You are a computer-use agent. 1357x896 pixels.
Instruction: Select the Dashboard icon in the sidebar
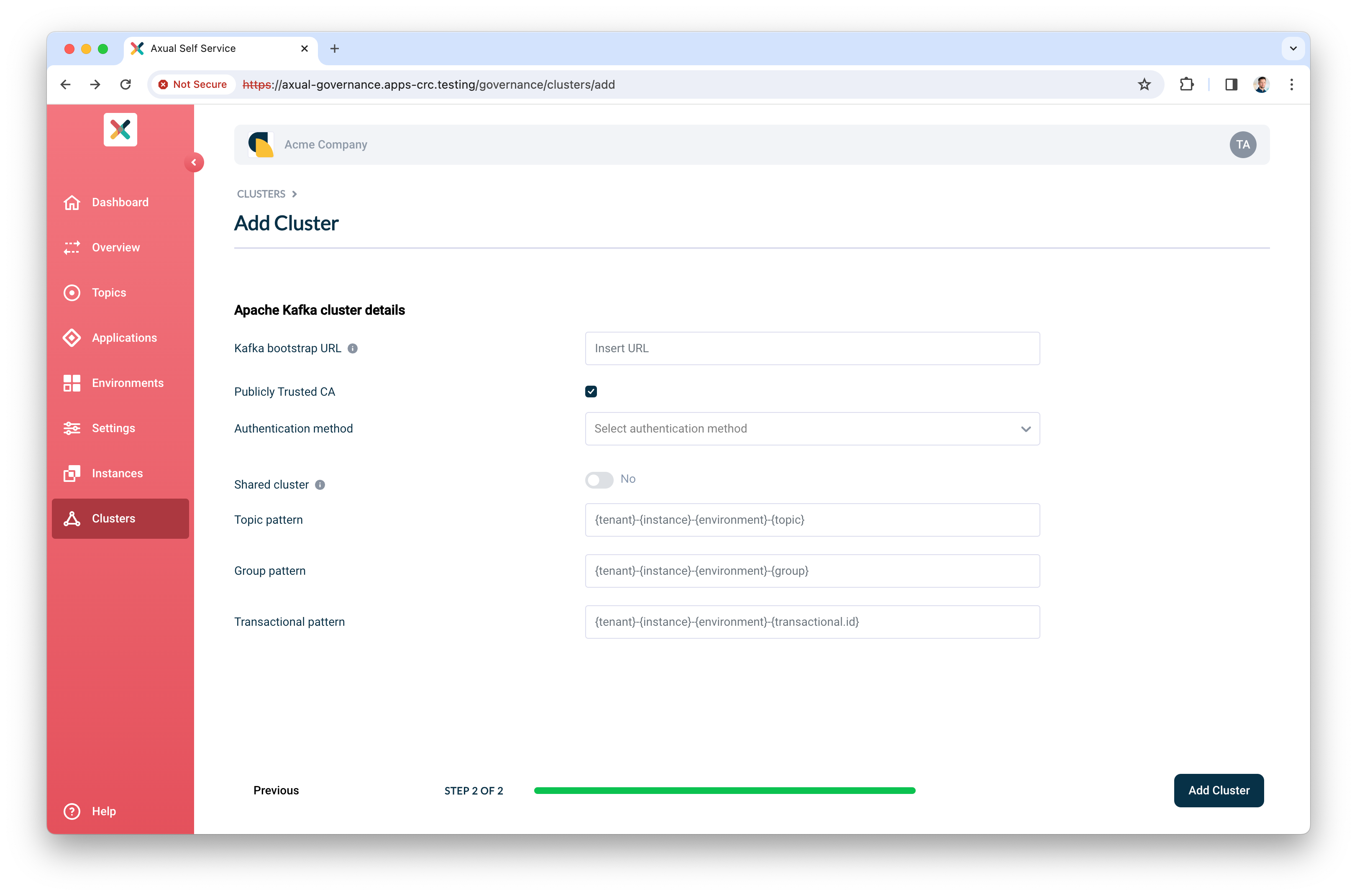(x=72, y=202)
